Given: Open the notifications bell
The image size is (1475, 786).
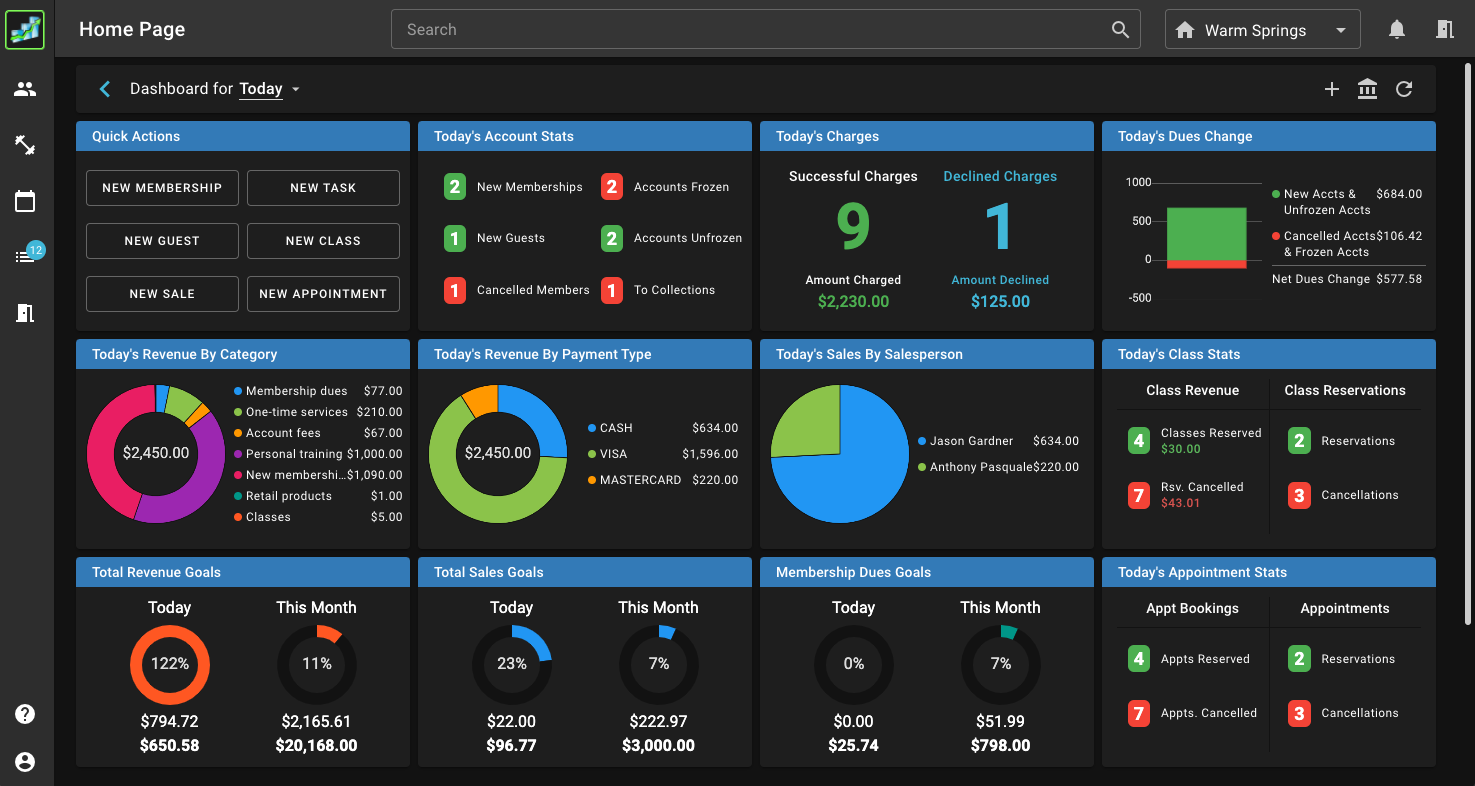Looking at the screenshot, I should point(1396,29).
